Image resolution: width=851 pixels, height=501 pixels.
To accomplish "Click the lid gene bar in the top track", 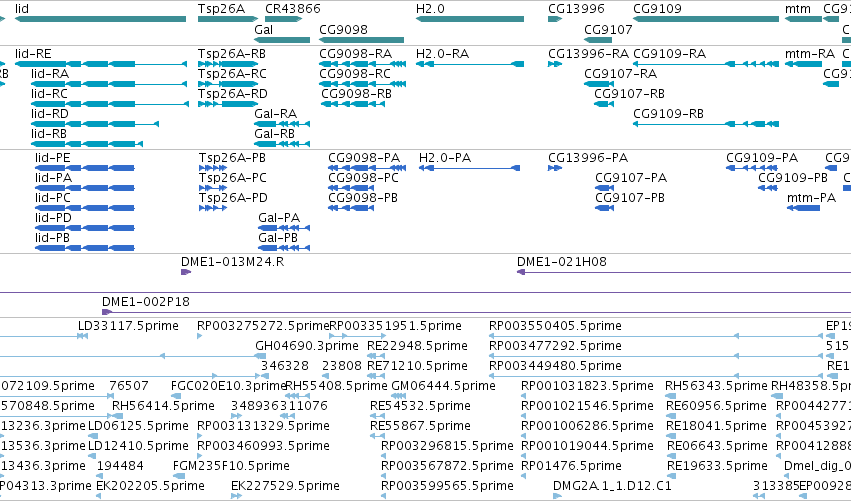I will [100, 19].
